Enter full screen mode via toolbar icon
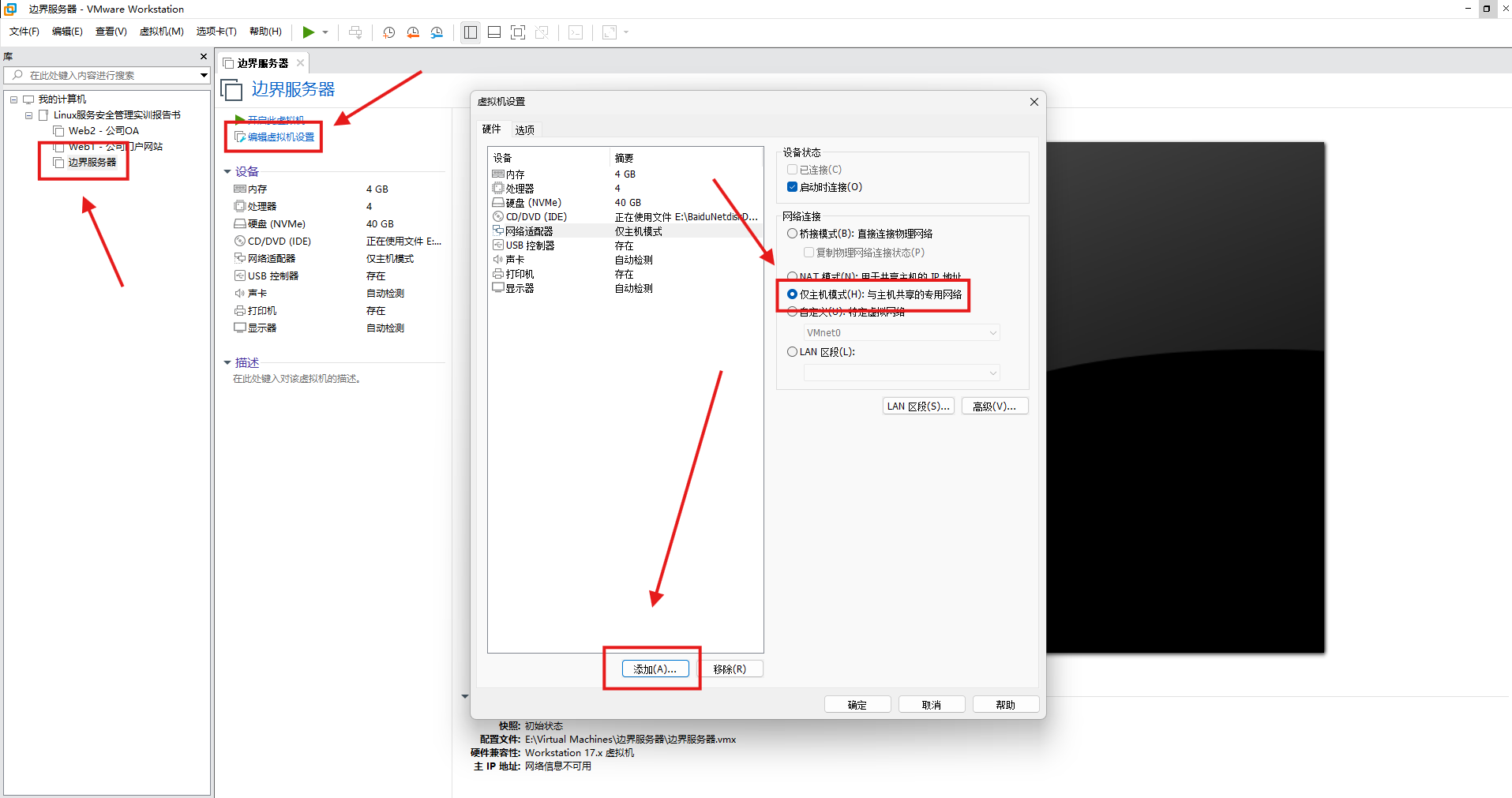This screenshot has width=1512, height=798. tap(518, 32)
